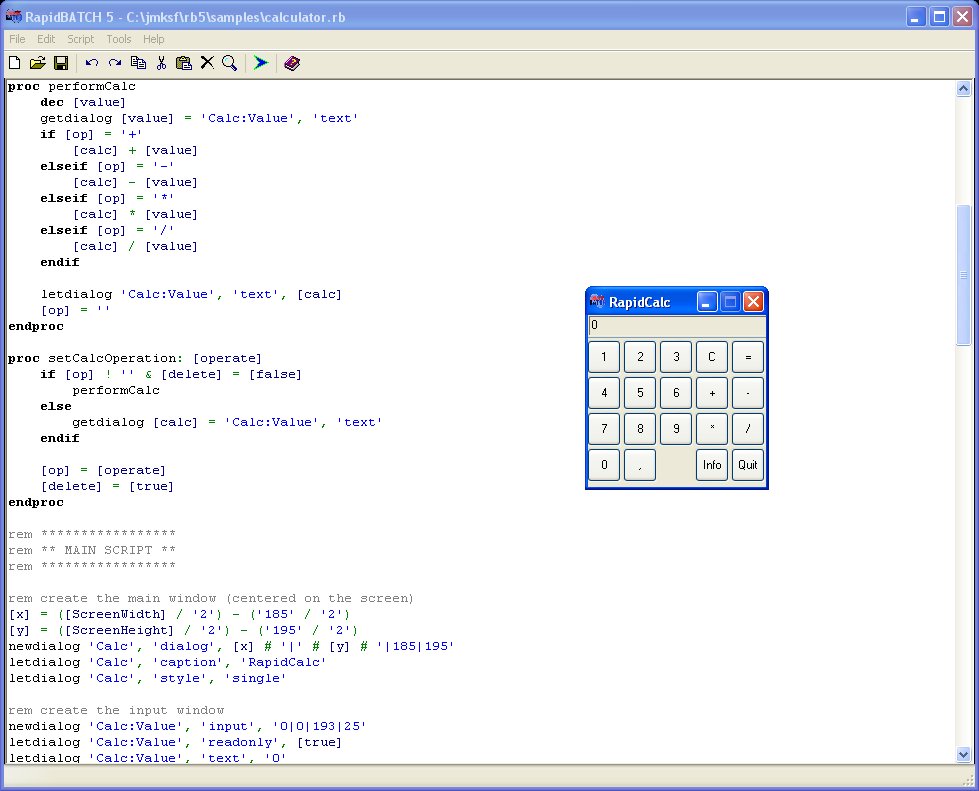
Task: Open the File menu
Action: 17,39
